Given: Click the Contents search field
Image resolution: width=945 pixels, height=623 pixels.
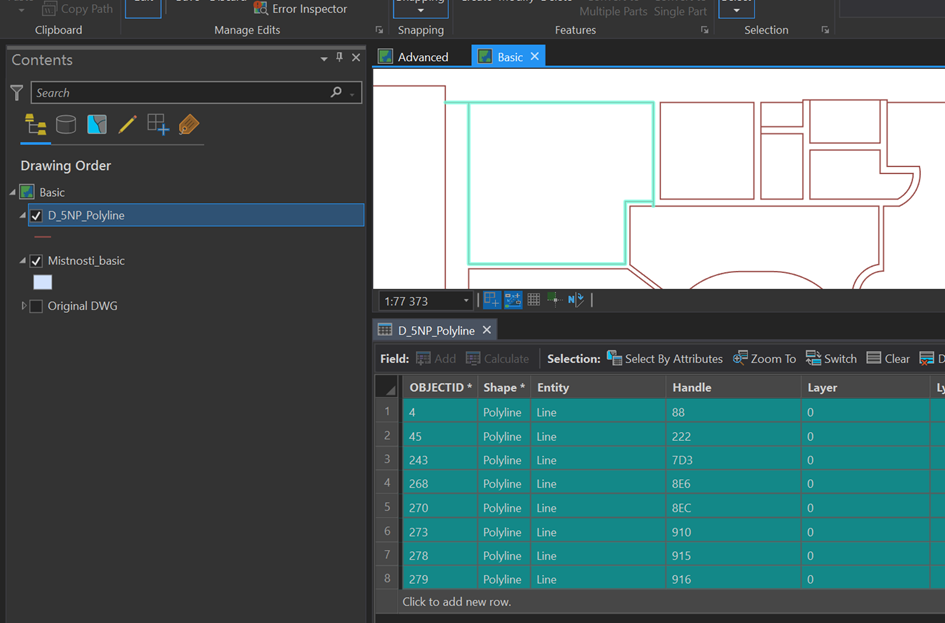Looking at the screenshot, I should (180, 93).
